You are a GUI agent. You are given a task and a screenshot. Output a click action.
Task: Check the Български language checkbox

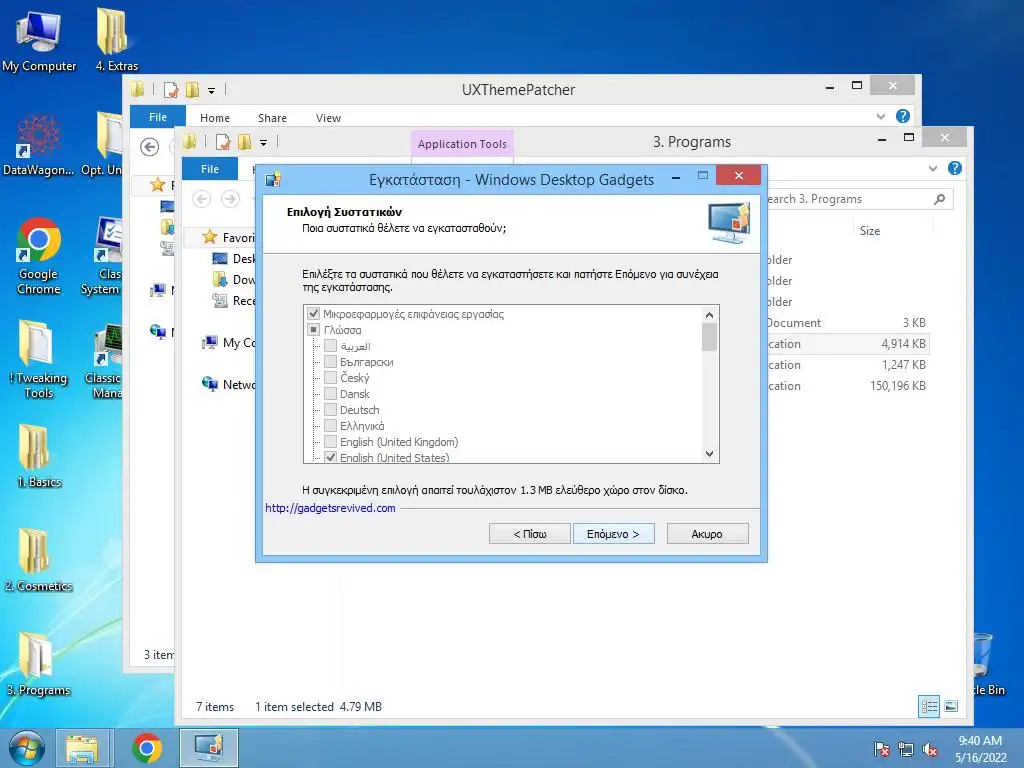(x=330, y=362)
